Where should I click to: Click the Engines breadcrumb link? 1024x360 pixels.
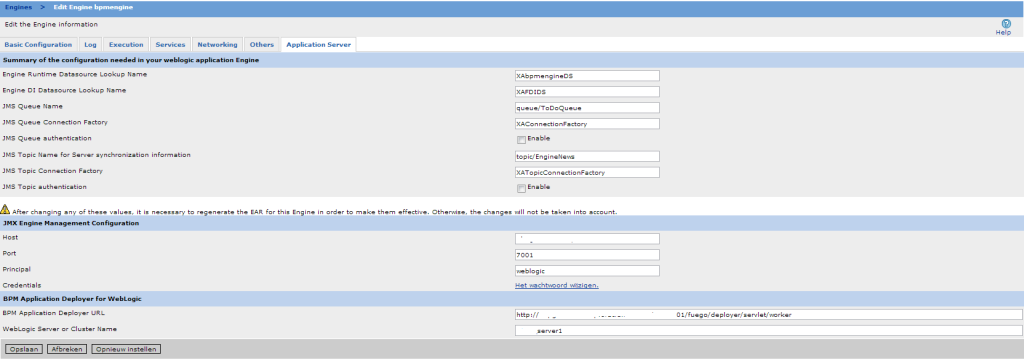[x=18, y=7]
